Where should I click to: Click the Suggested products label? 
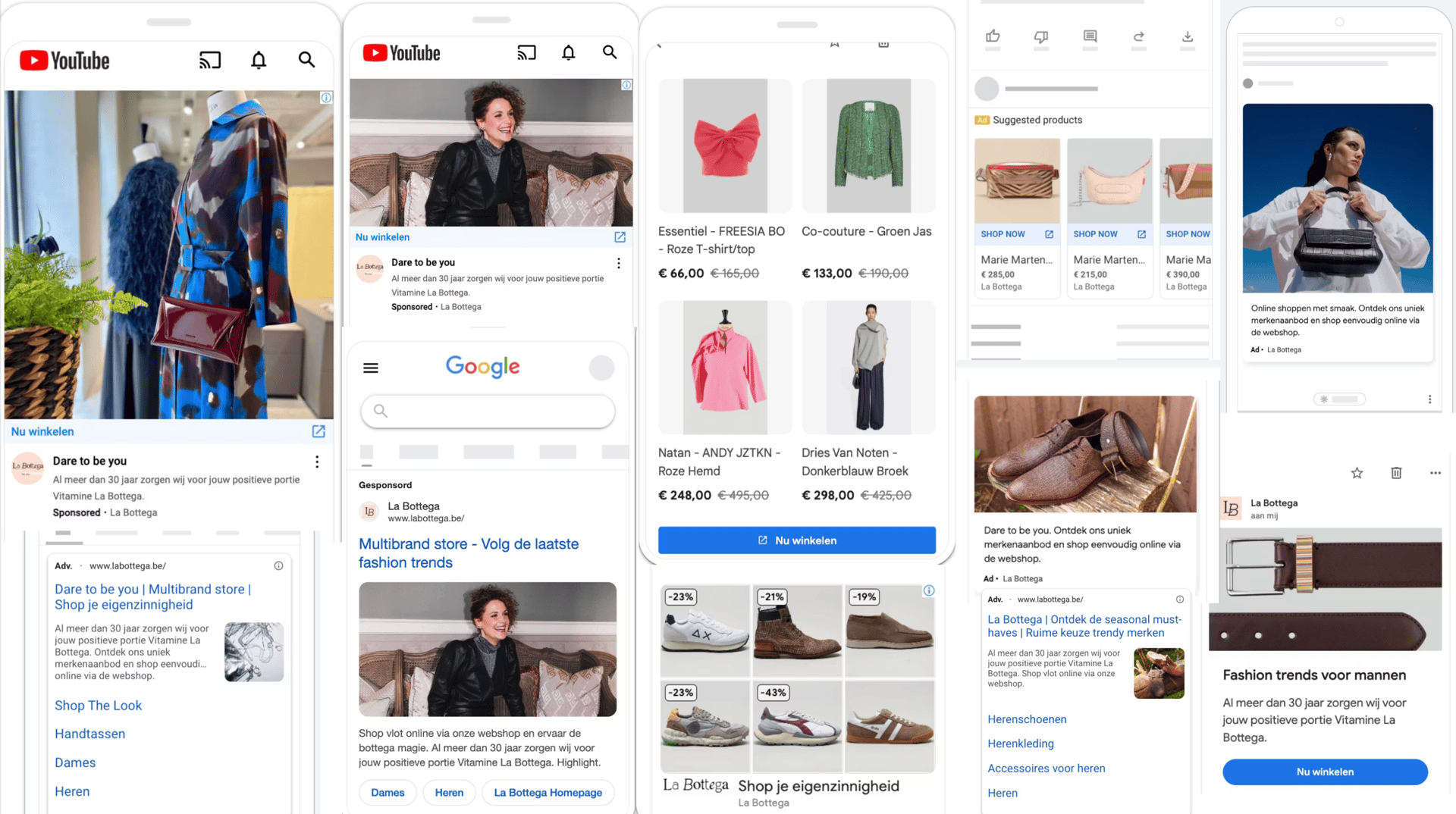(x=1037, y=120)
